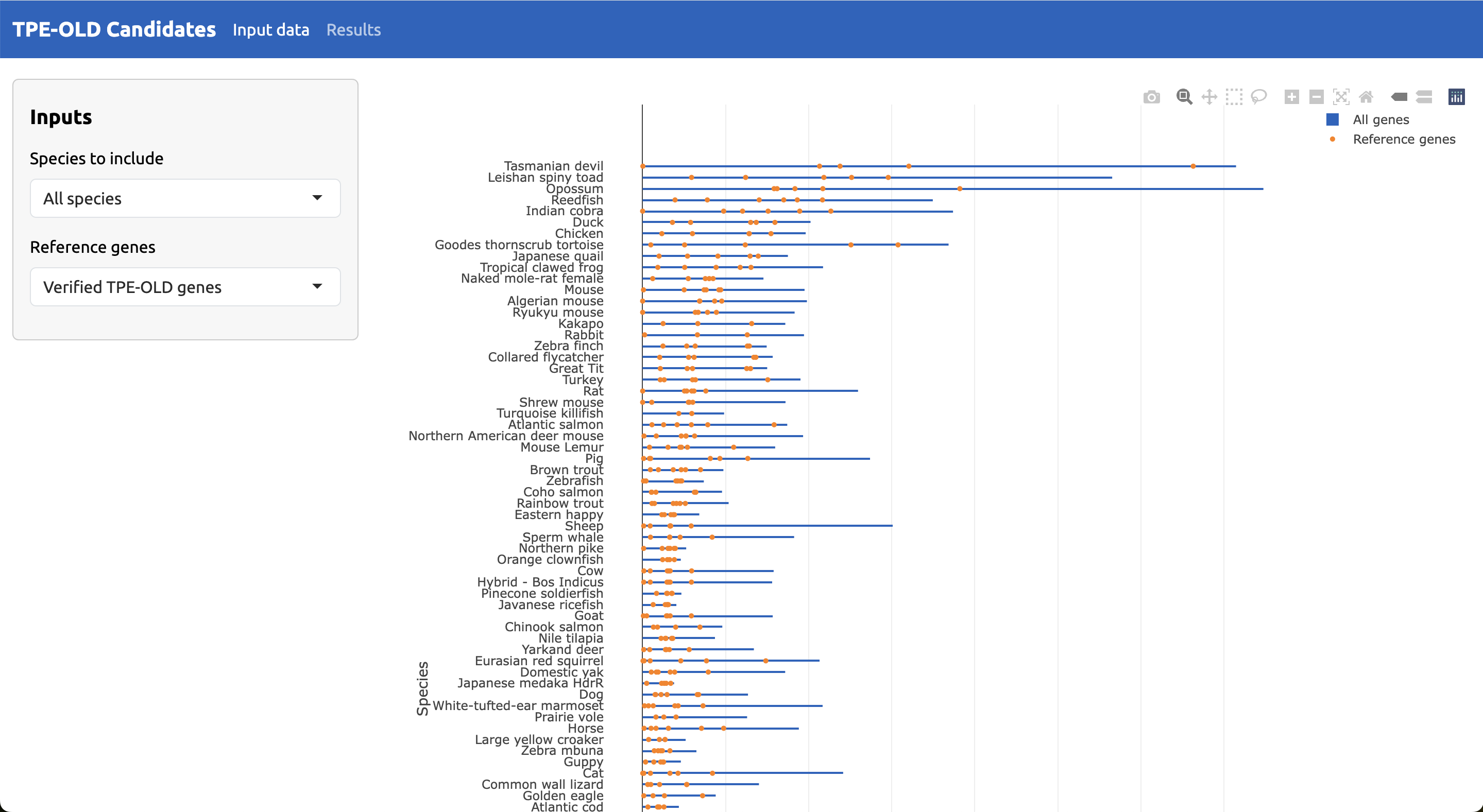This screenshot has height=812, width=1483.
Task: Open the 'Input data' menu item
Action: [x=270, y=29]
